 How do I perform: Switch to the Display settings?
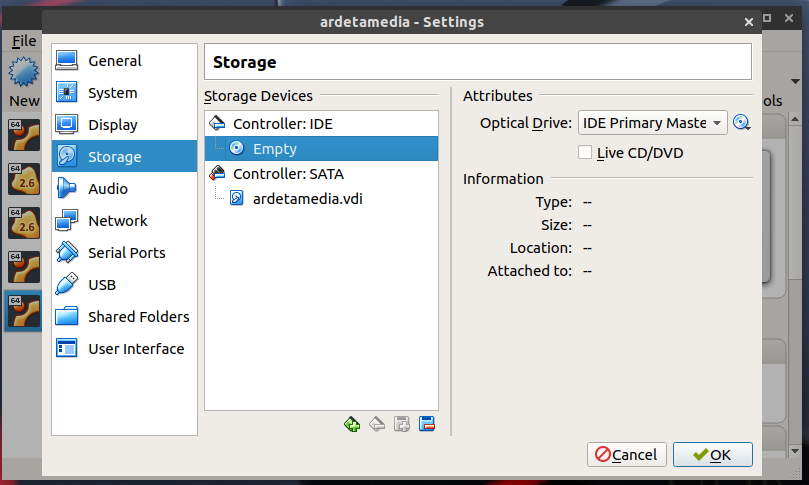pos(112,125)
